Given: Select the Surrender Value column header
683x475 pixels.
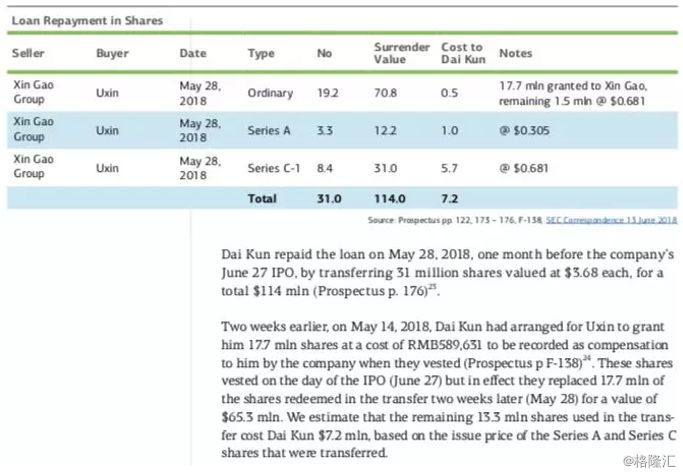Looking at the screenshot, I should point(401,53).
